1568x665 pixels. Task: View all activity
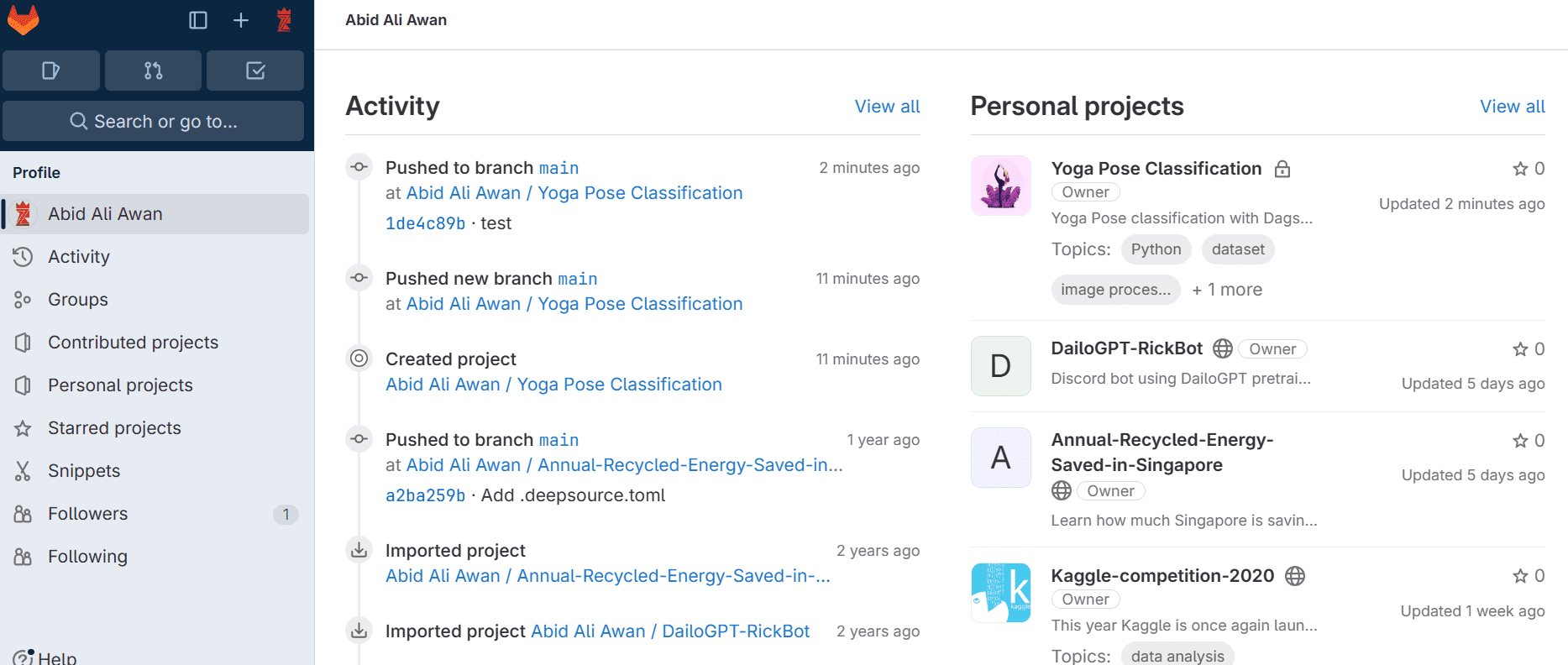click(x=887, y=107)
